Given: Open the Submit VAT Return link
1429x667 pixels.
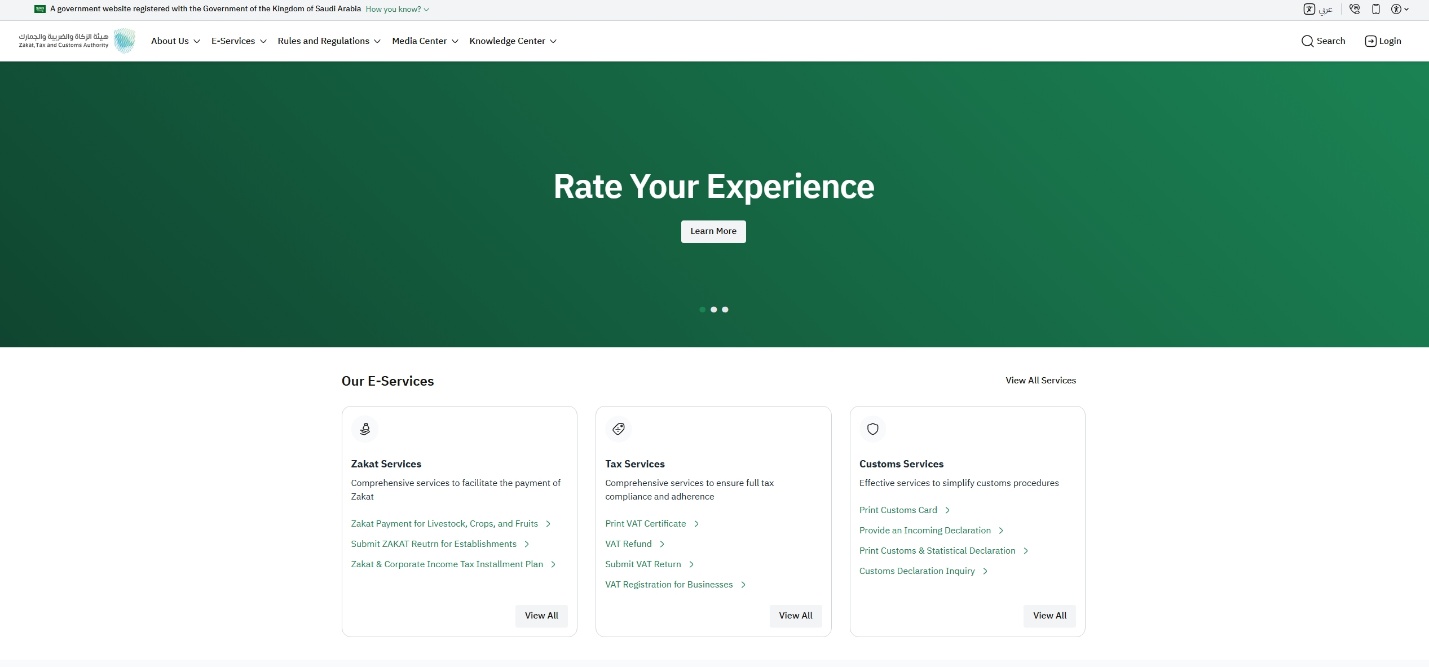Looking at the screenshot, I should click(650, 564).
